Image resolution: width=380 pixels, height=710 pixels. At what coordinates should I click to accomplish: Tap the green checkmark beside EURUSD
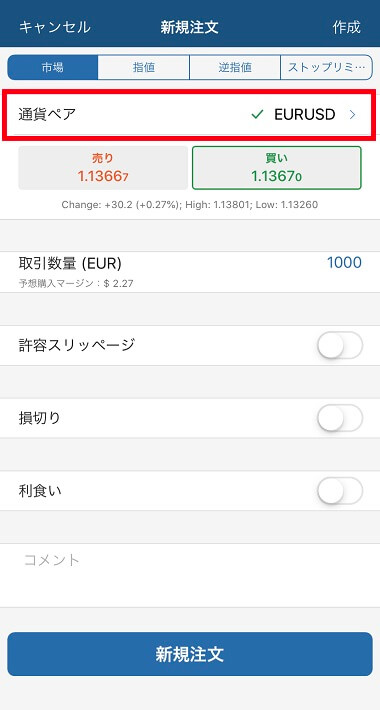(257, 115)
